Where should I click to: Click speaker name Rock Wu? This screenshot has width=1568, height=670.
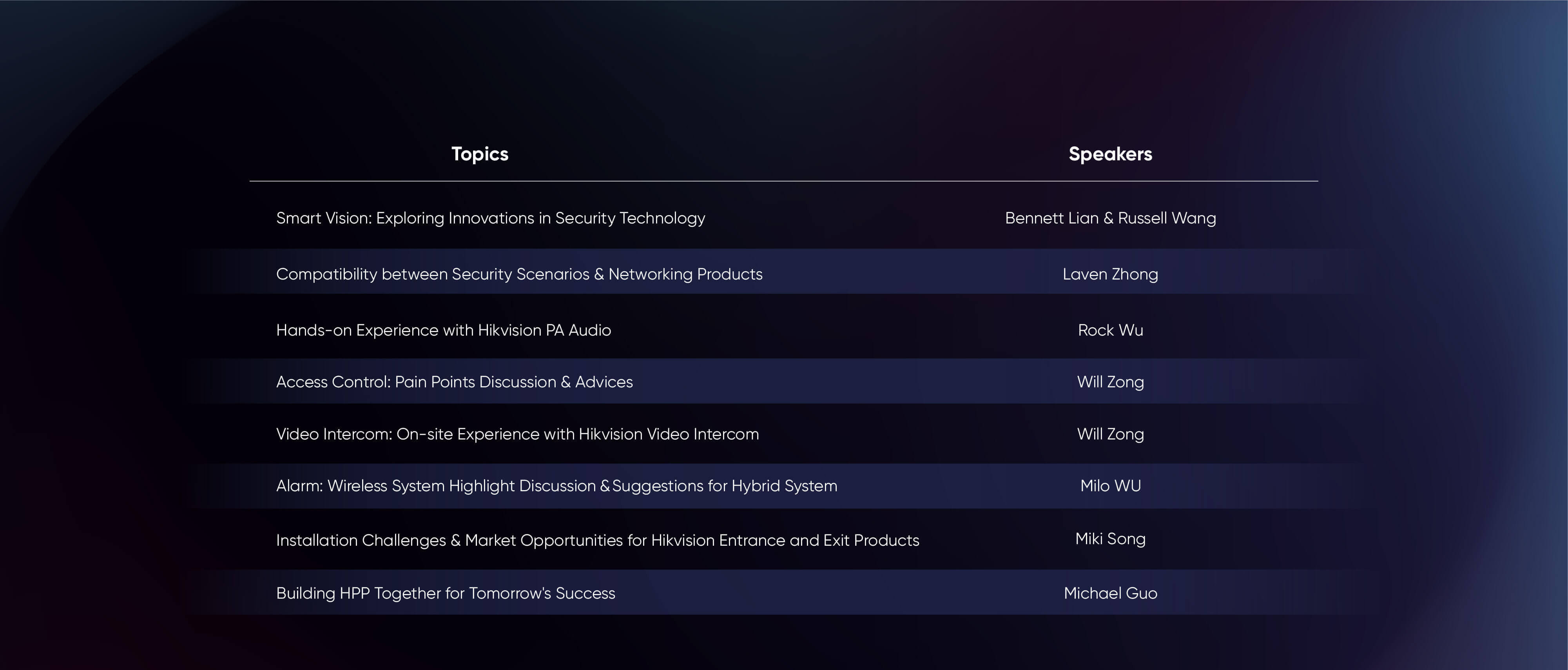click(x=1109, y=330)
